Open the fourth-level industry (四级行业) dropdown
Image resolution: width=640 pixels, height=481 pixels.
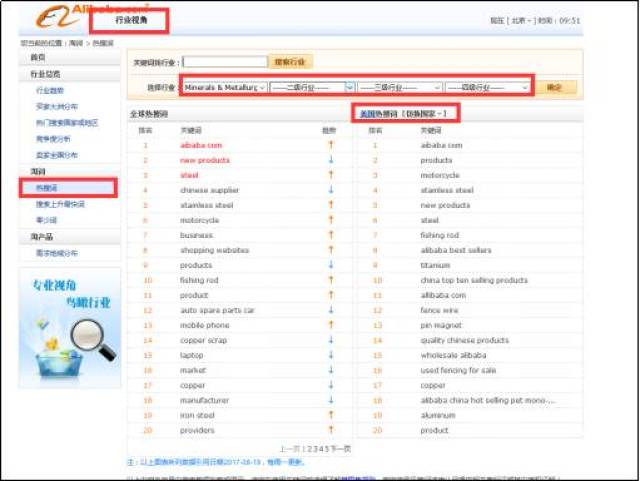point(488,87)
